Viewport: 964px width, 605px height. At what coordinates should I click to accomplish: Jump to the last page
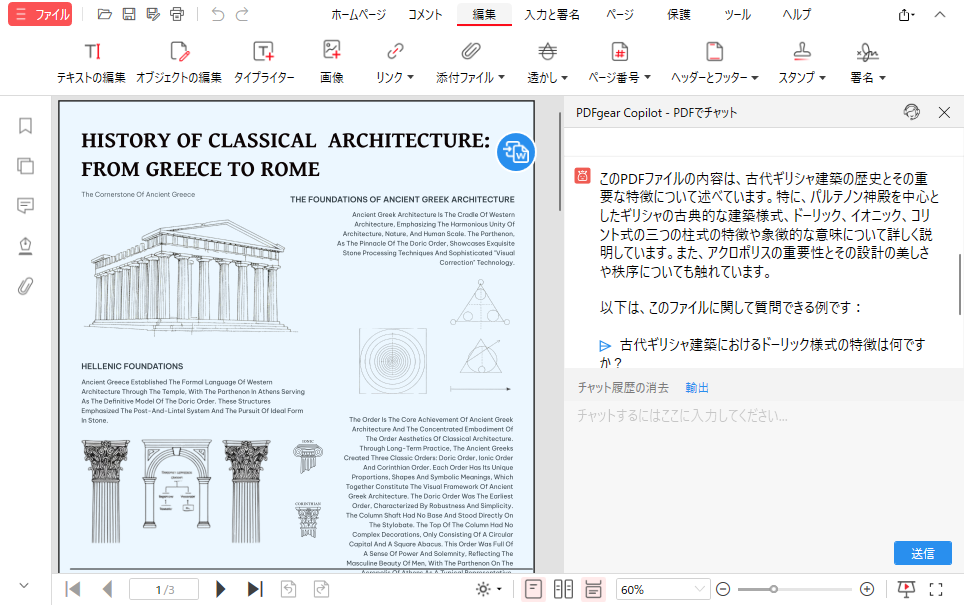click(x=255, y=589)
